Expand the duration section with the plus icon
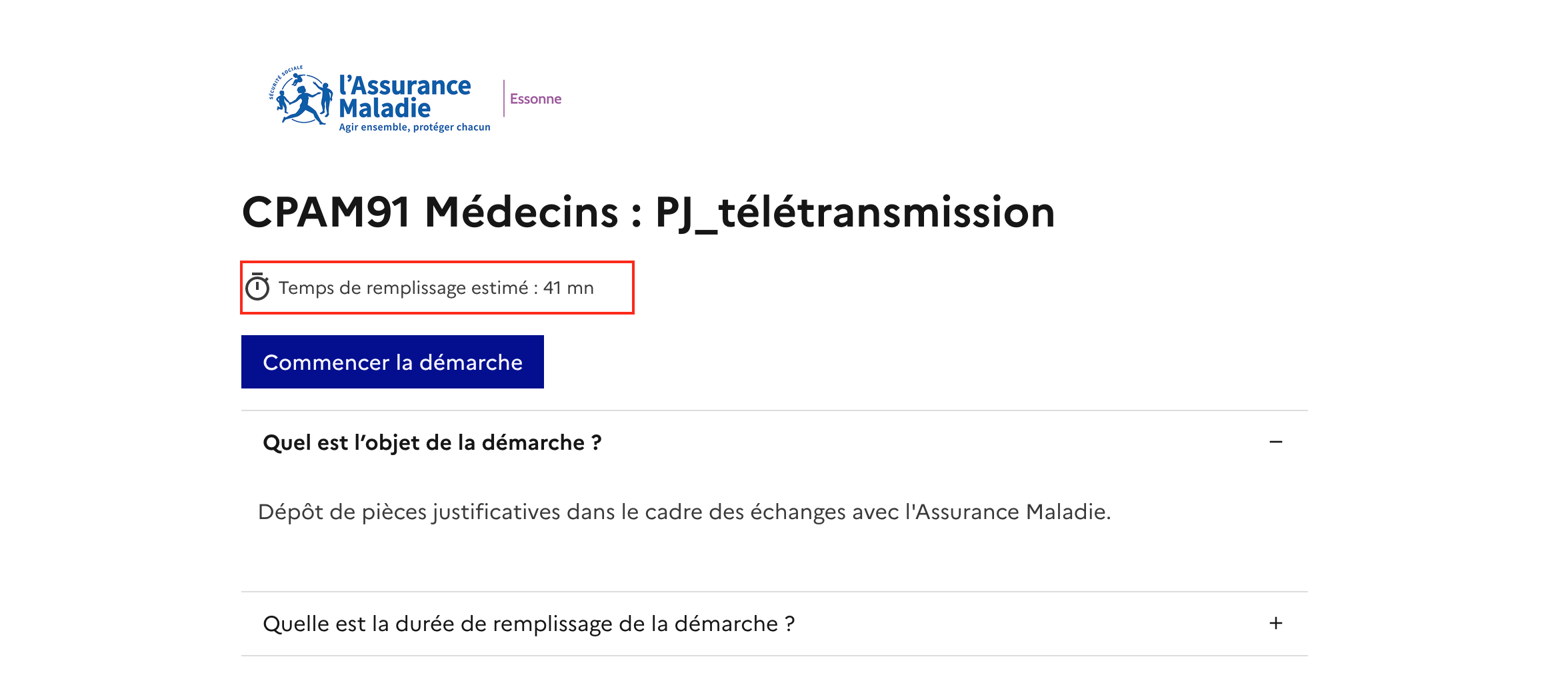1568x693 pixels. (1275, 624)
